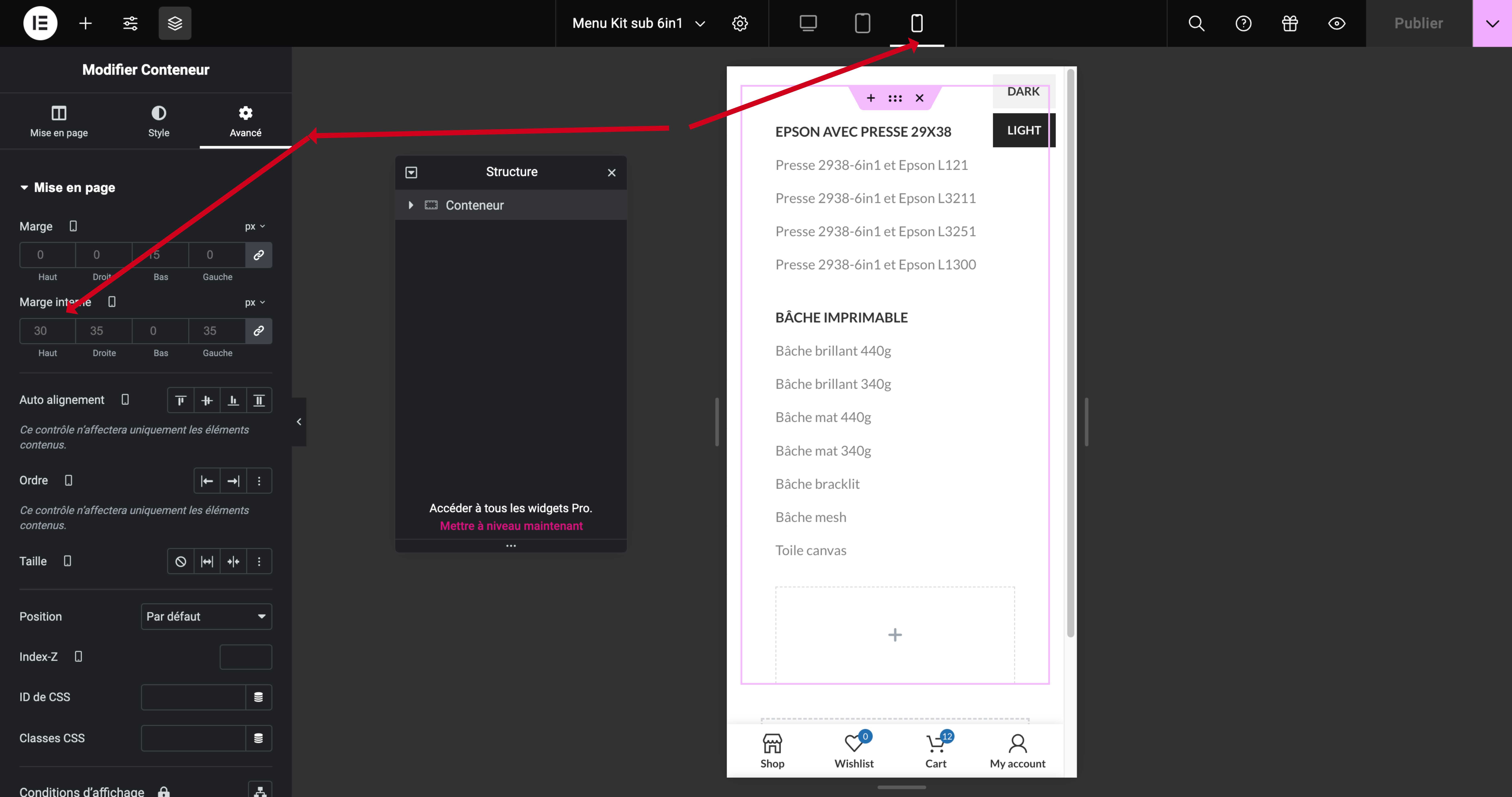Click the Publier button

coord(1419,24)
